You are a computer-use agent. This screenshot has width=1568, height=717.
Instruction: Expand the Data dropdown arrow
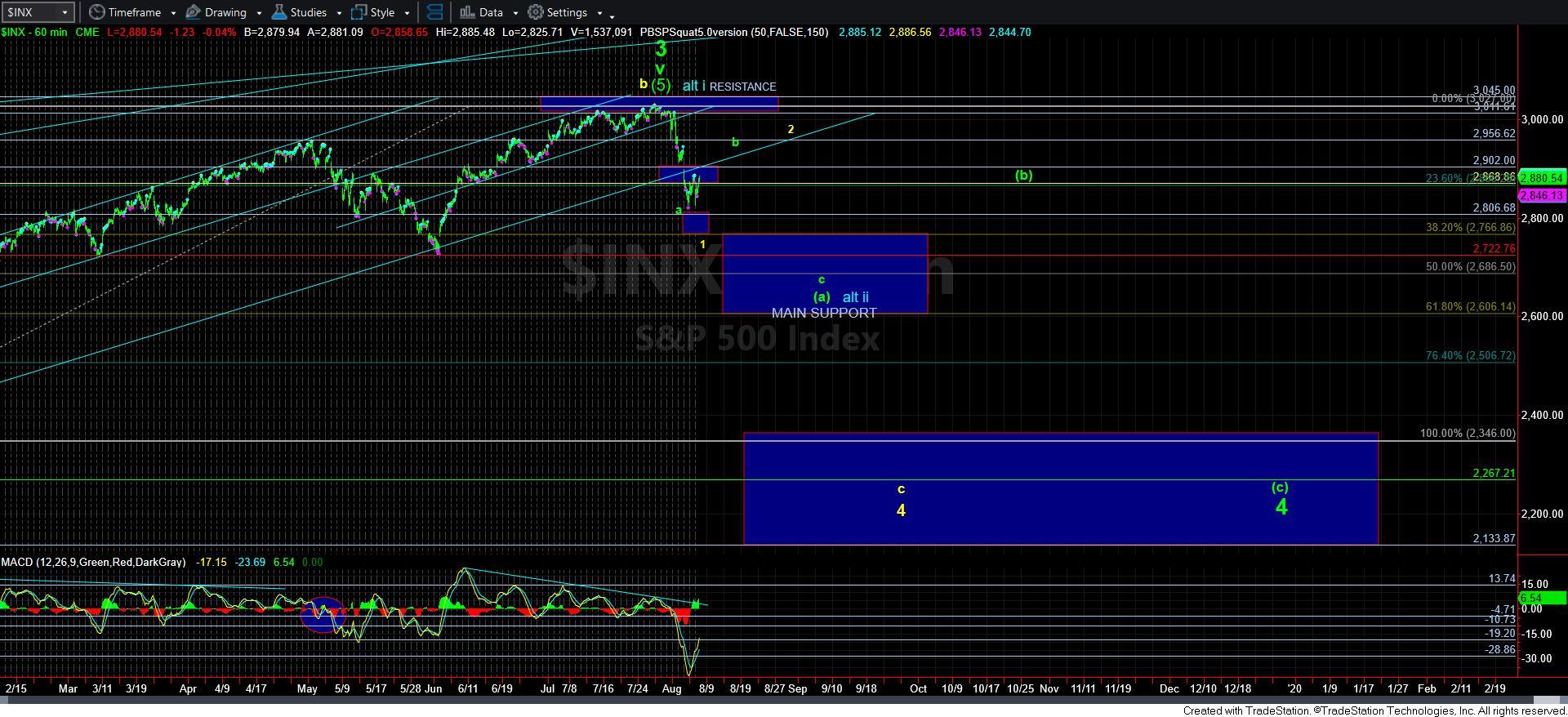(x=515, y=13)
